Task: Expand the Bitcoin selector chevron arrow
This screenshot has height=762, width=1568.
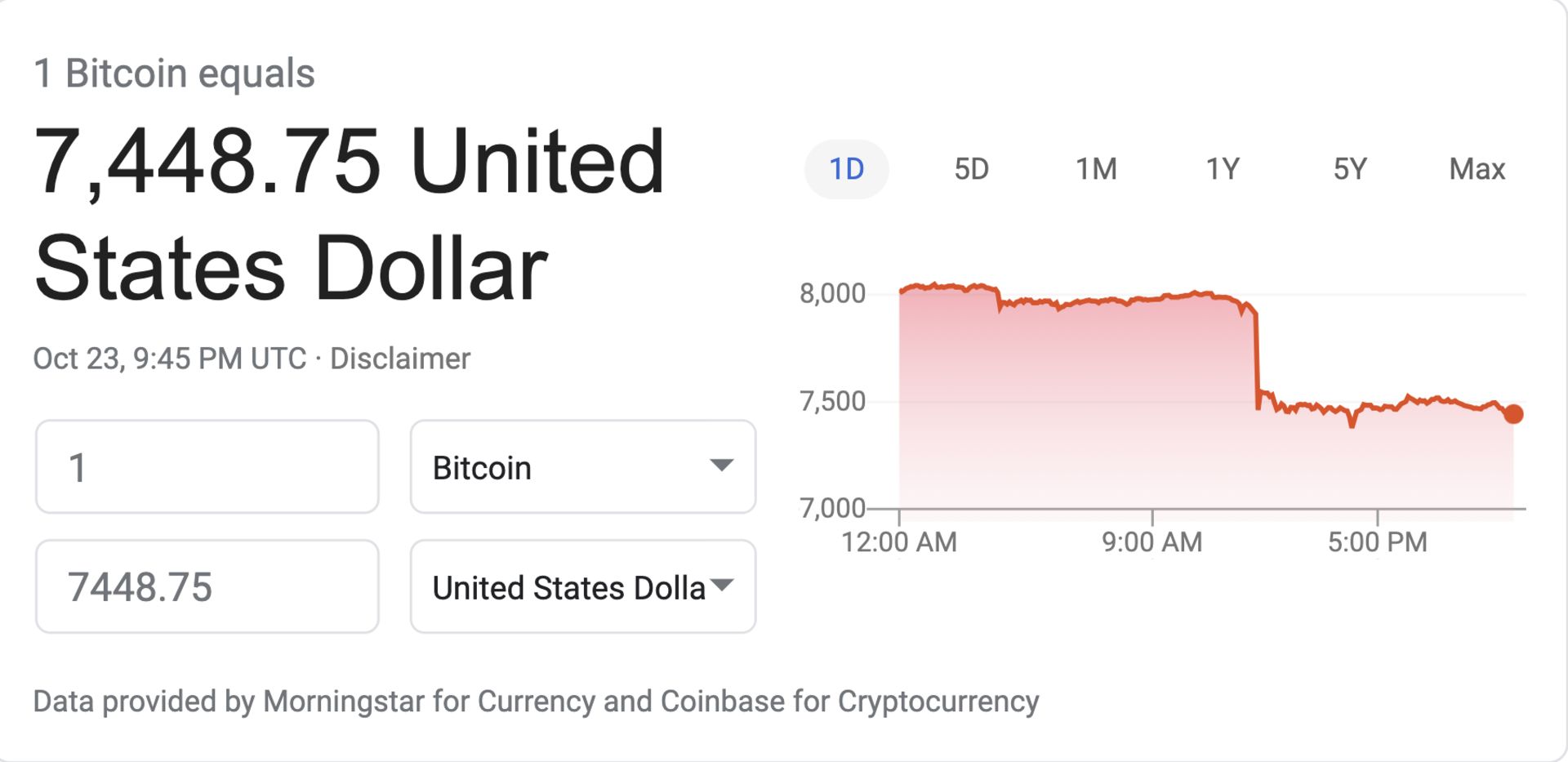Action: [722, 466]
